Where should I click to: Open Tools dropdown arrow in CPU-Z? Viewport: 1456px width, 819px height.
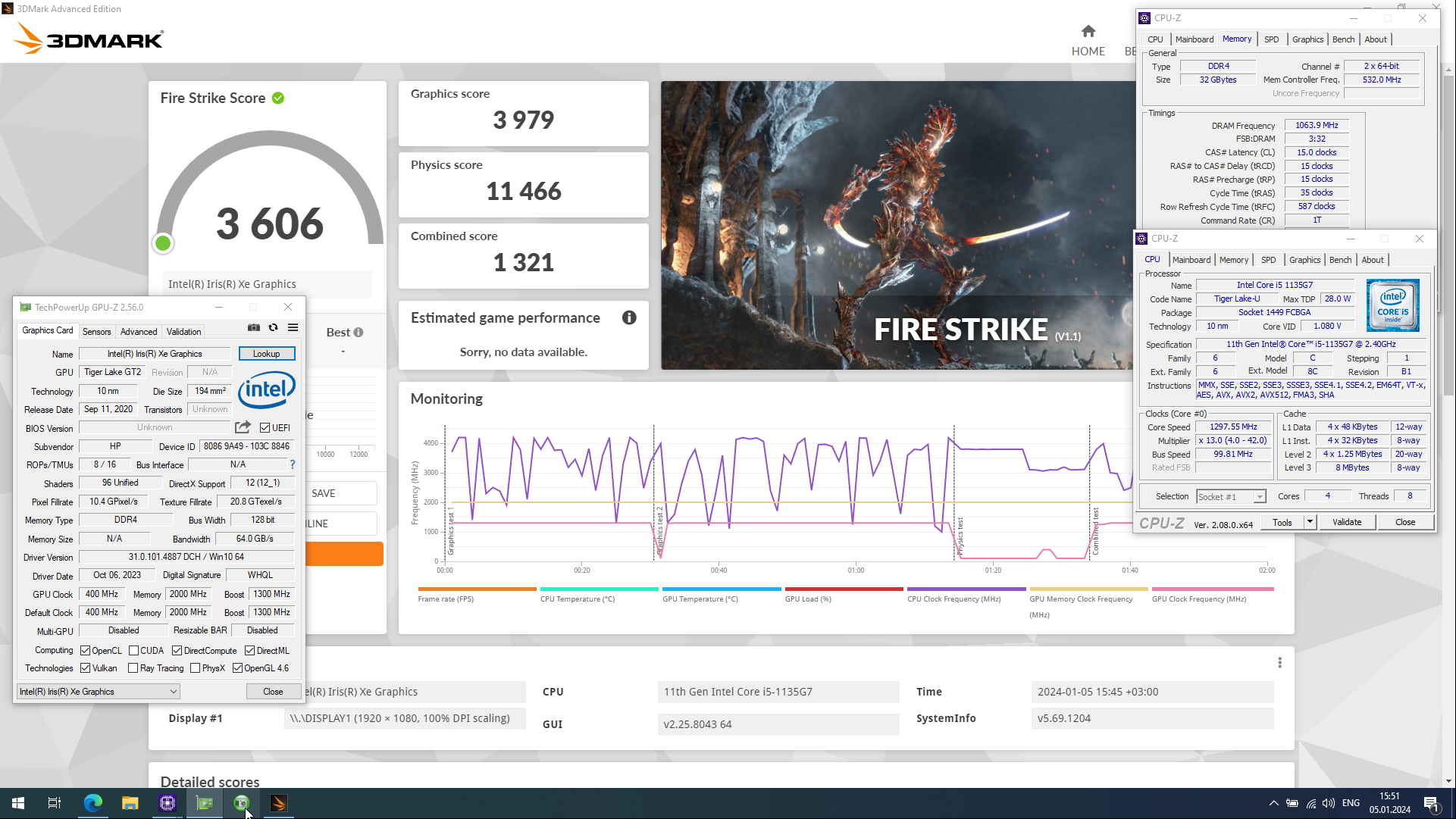pyautogui.click(x=1309, y=522)
